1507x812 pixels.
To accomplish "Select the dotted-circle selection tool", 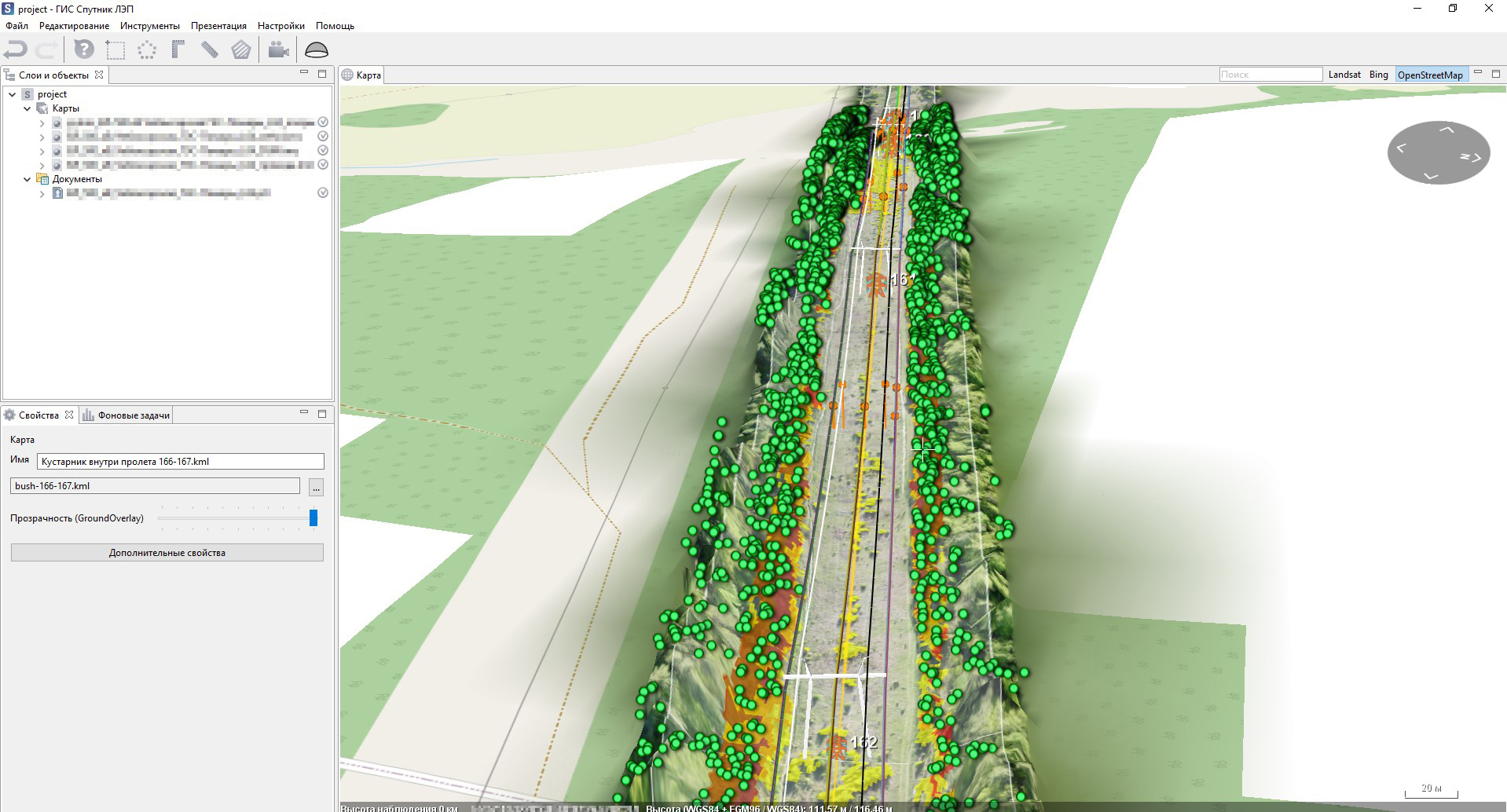I will 147,50.
